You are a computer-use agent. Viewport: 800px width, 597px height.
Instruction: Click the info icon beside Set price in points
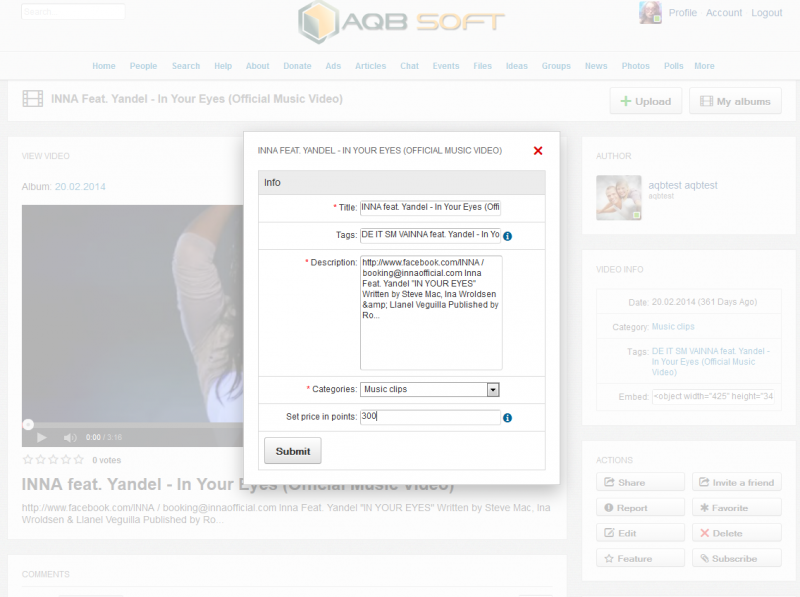pos(508,418)
